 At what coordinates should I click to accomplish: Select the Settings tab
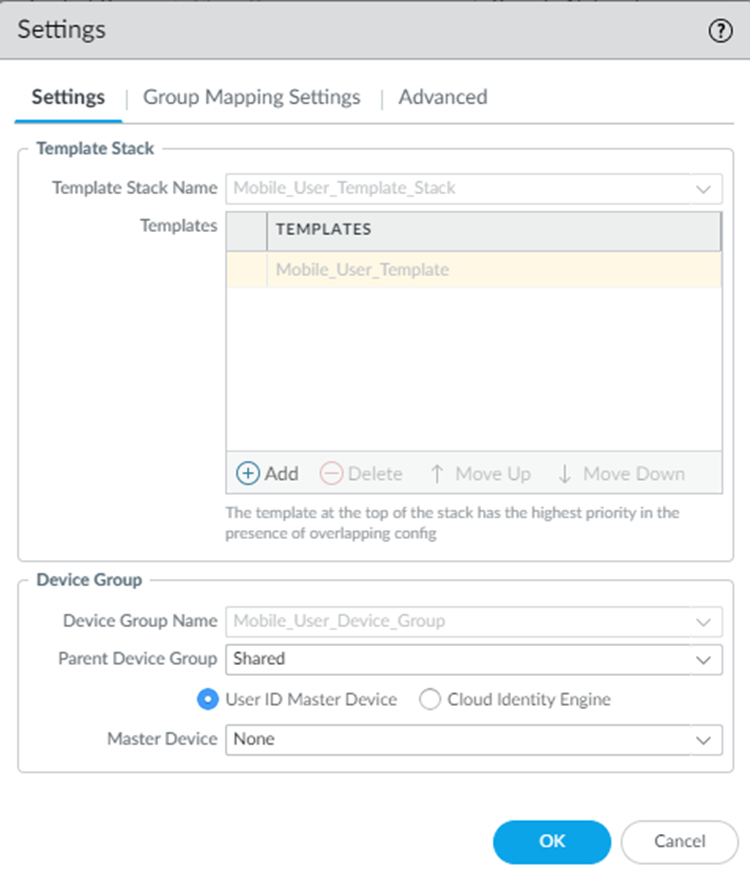[x=68, y=97]
